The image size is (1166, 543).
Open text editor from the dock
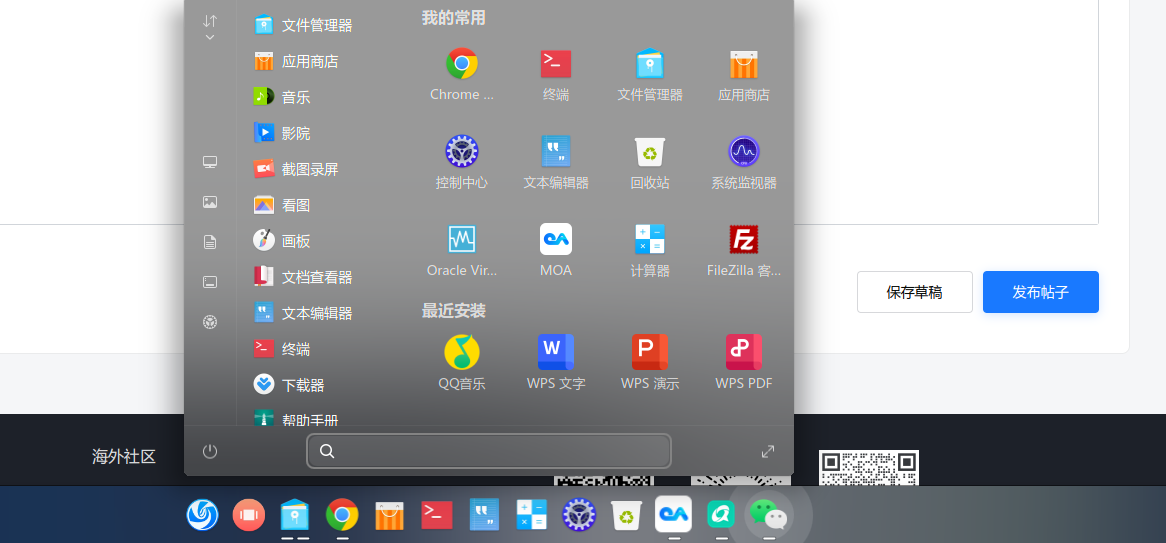click(484, 514)
